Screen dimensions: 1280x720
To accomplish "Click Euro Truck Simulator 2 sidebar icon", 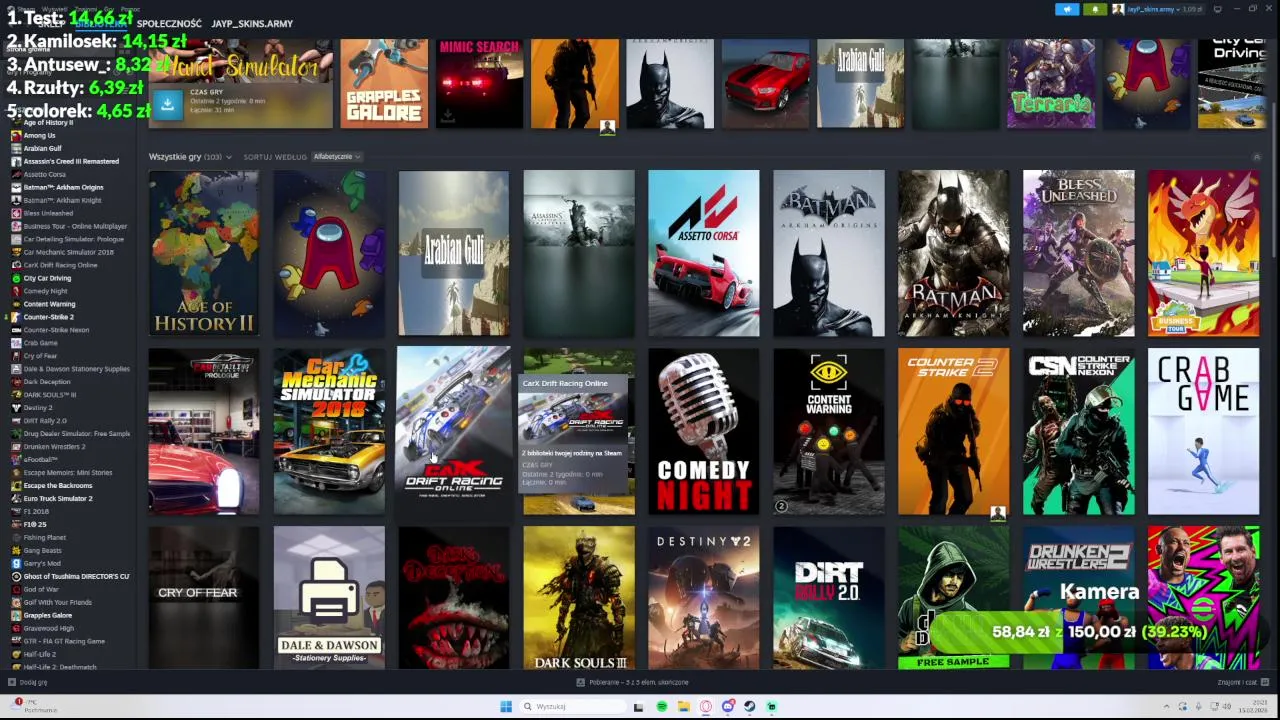I will tap(16, 498).
